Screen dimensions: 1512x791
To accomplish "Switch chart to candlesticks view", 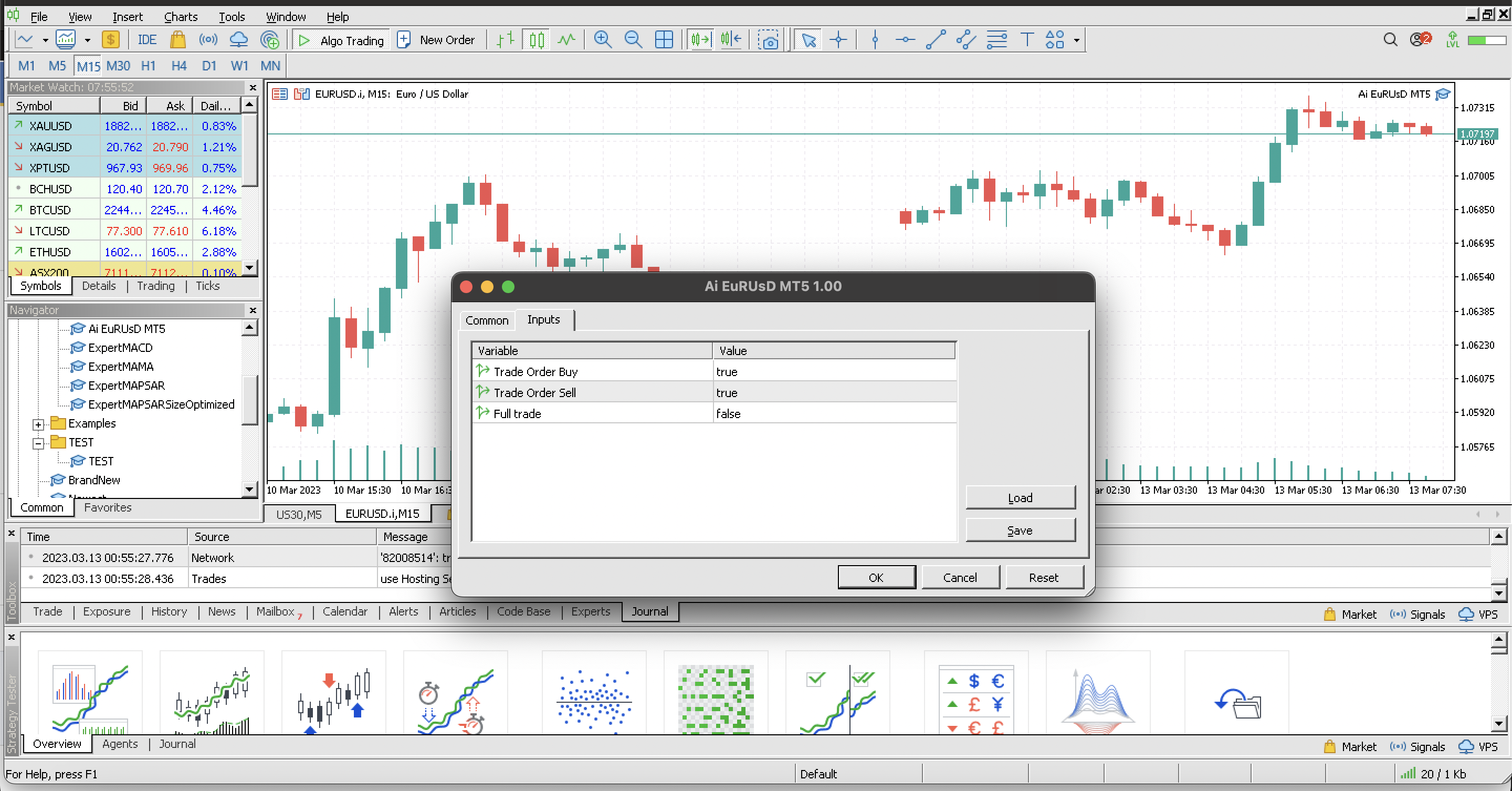I will tap(536, 40).
